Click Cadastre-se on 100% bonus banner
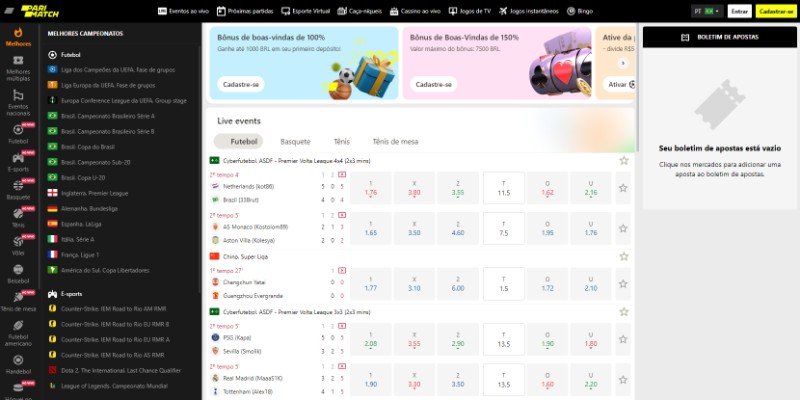Viewport: 800px width, 400px height. 241,84
